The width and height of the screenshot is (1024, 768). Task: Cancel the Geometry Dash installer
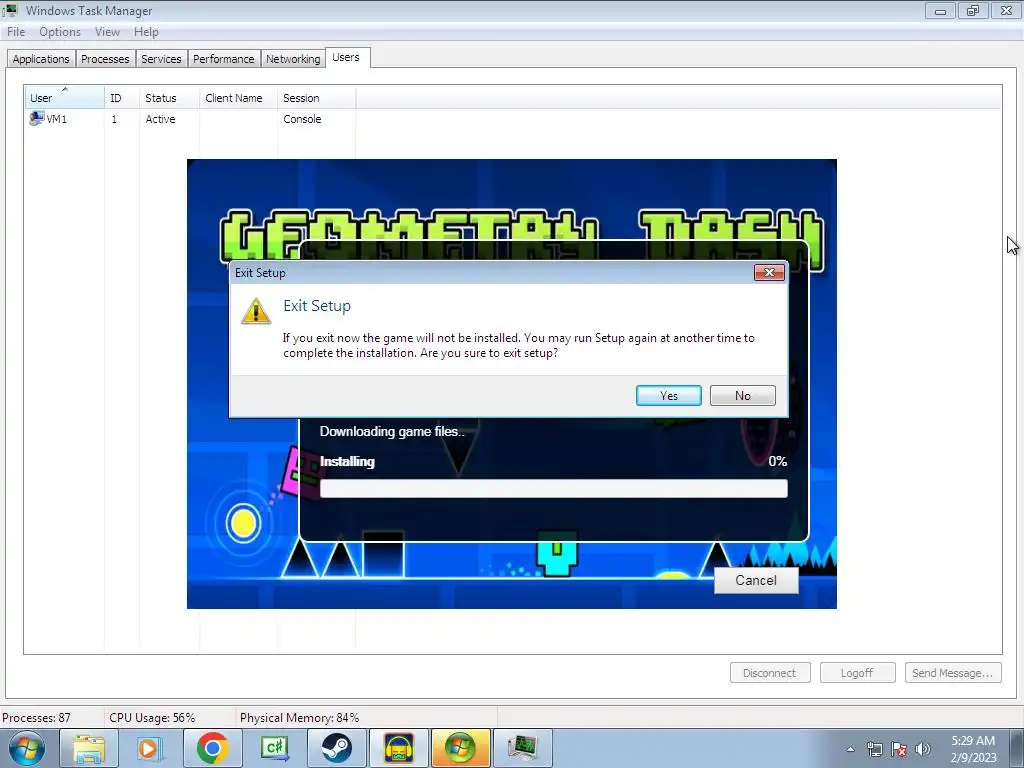756,581
